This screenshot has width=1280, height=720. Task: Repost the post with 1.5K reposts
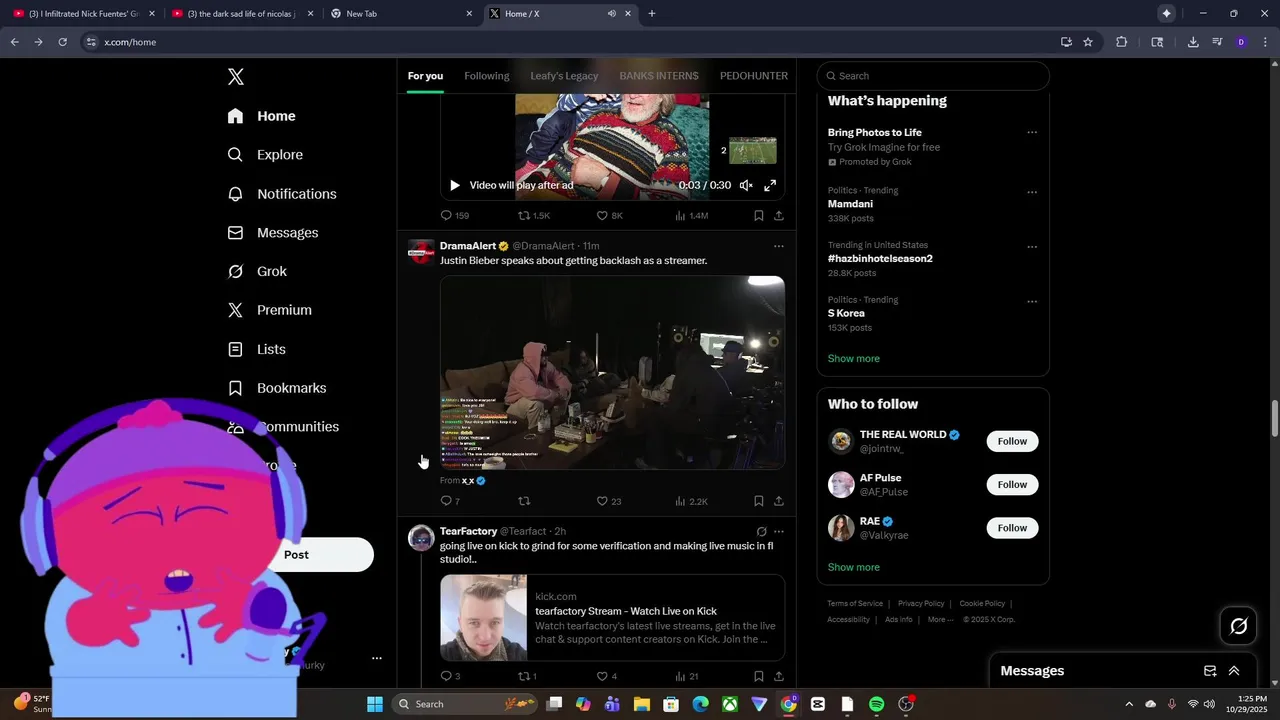click(524, 216)
